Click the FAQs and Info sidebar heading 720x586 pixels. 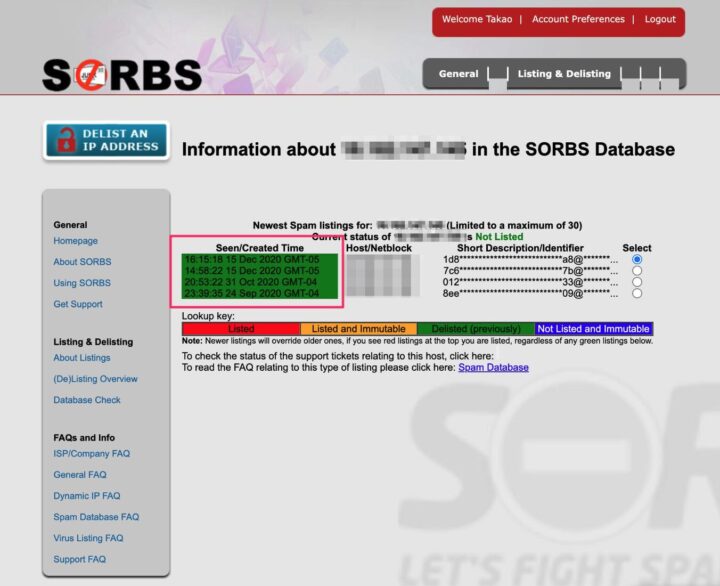(x=84, y=438)
